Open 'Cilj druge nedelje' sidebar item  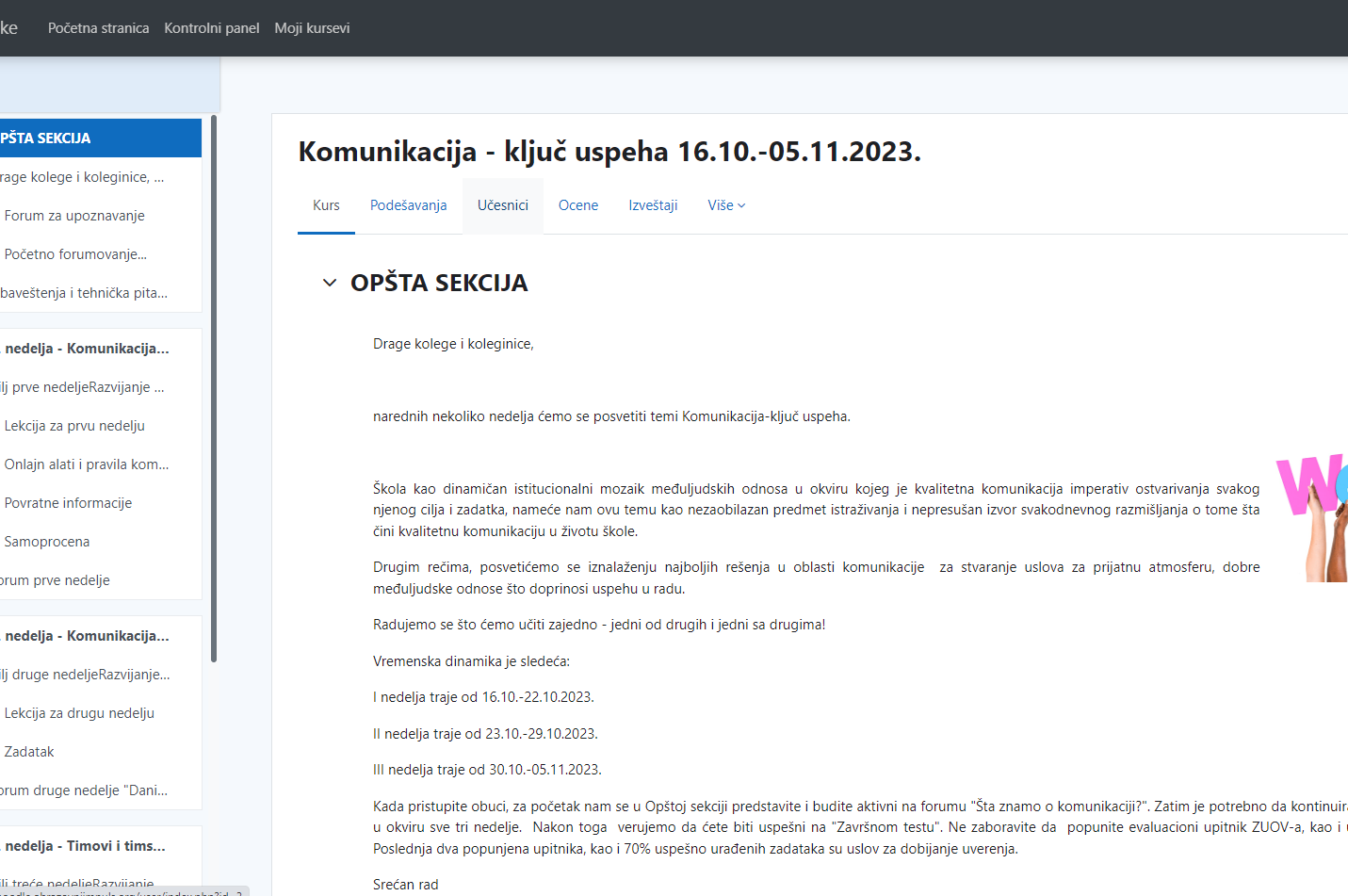[85, 675]
